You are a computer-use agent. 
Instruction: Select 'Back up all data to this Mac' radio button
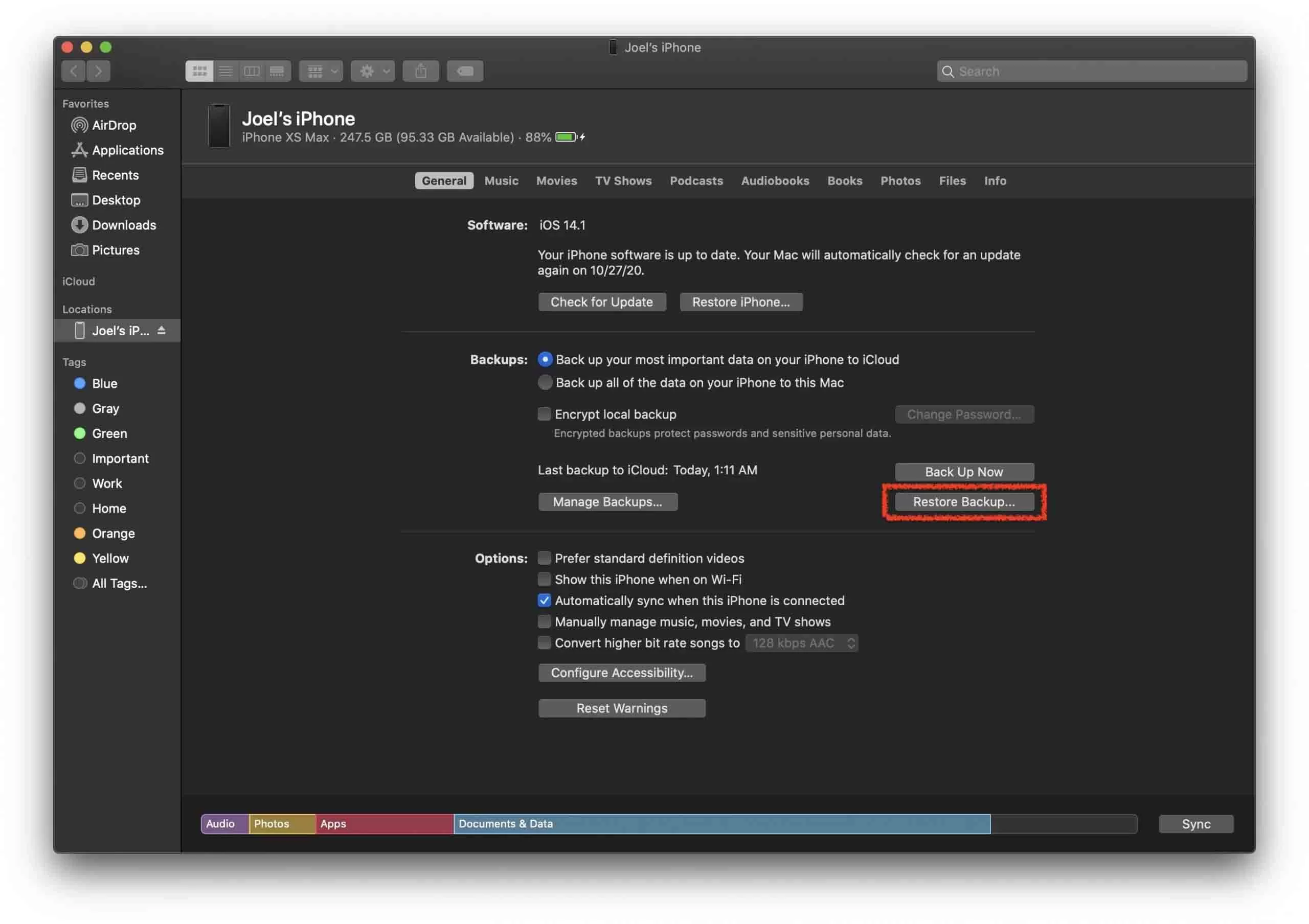pyautogui.click(x=545, y=382)
